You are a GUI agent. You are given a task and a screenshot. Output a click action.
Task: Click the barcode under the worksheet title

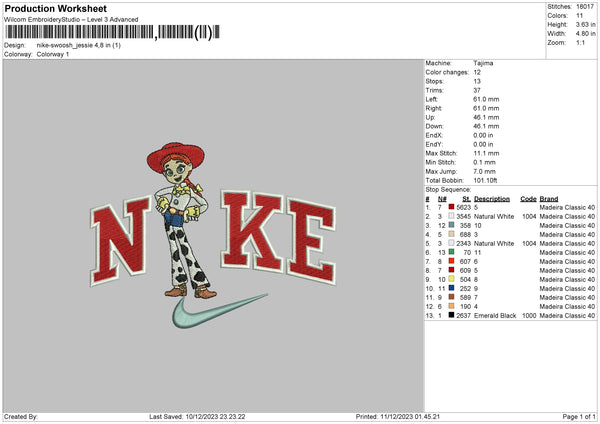112,32
